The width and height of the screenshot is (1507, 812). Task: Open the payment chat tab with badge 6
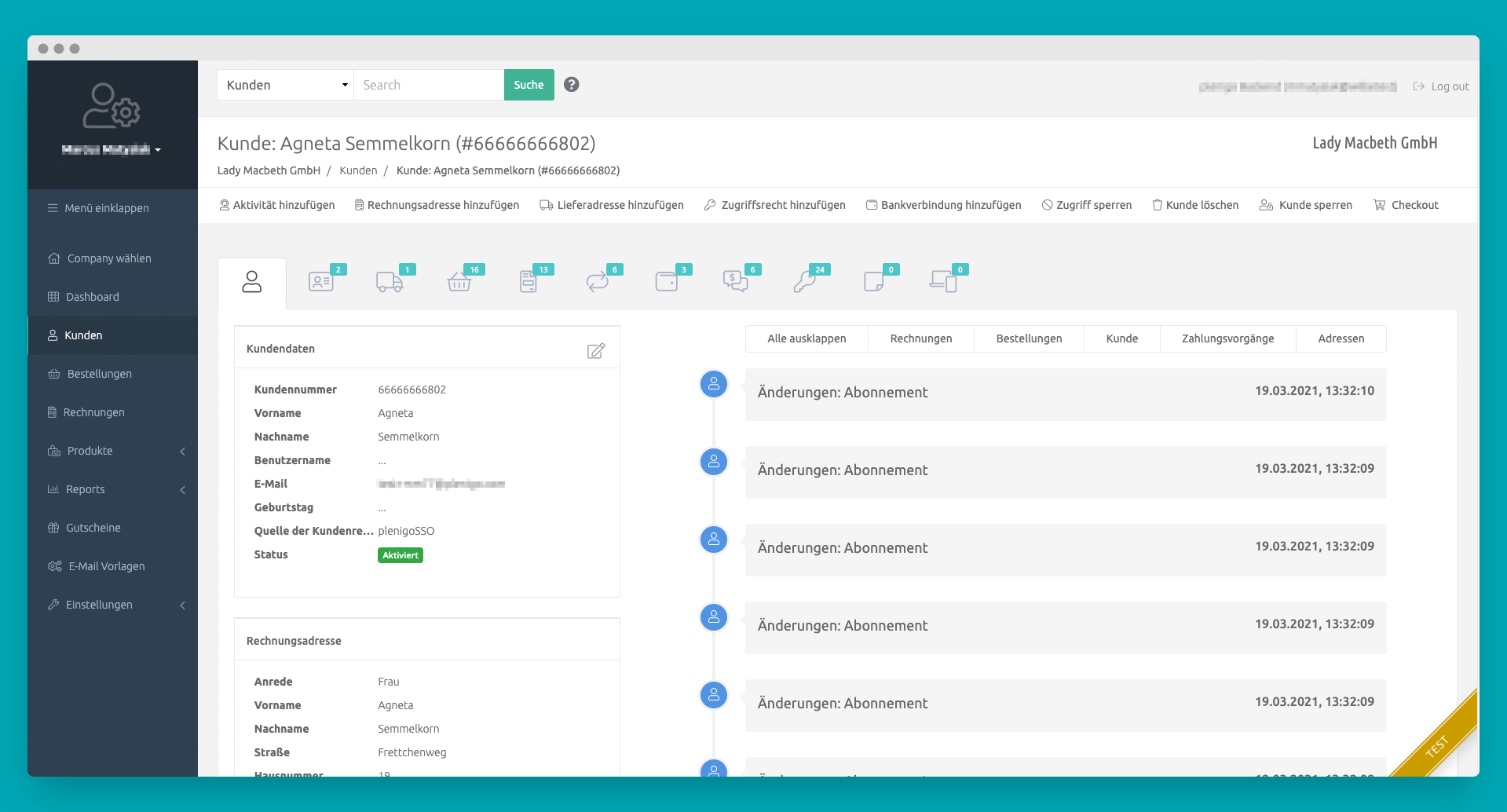click(736, 281)
